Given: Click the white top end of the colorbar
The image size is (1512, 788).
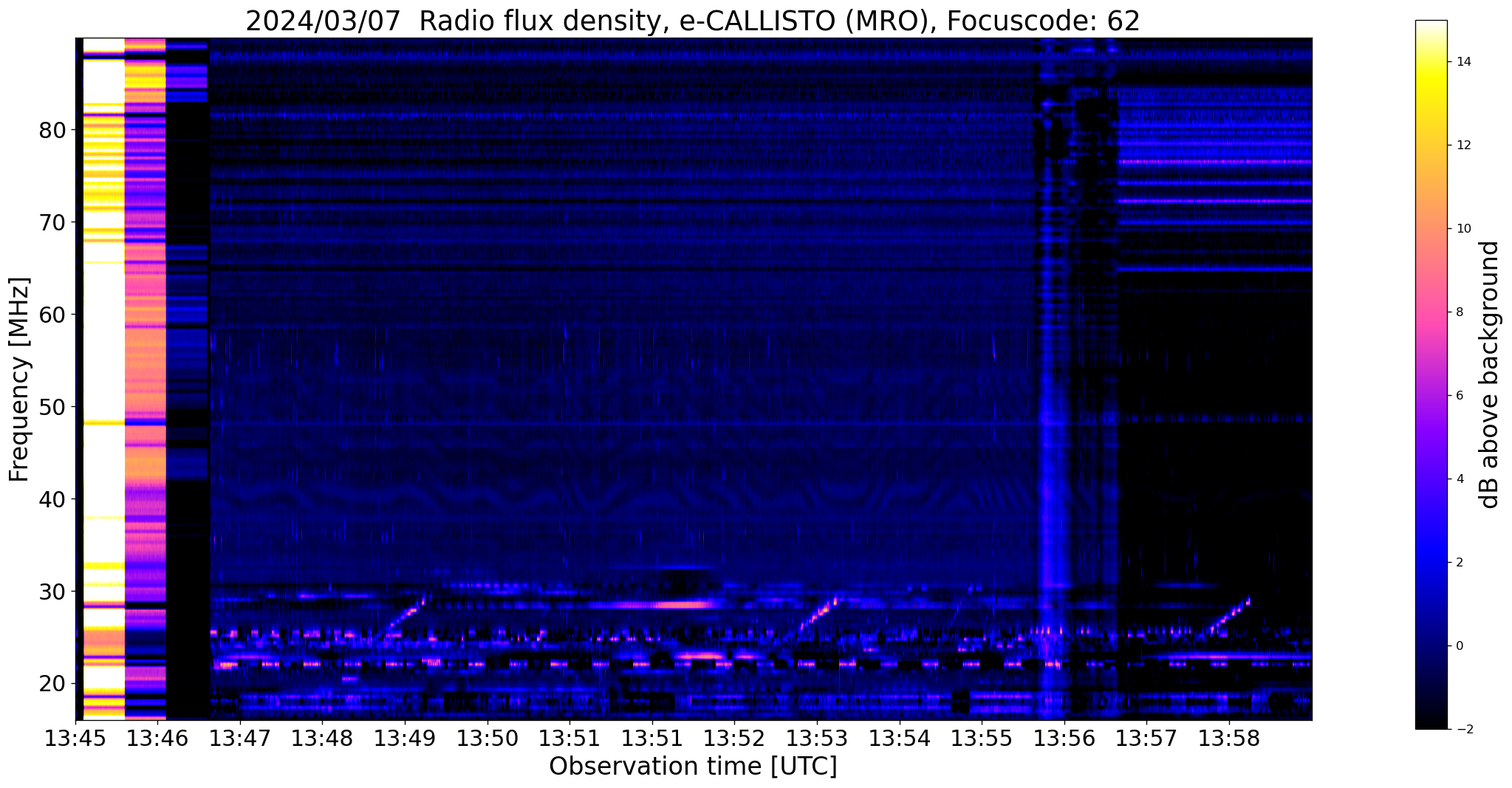Looking at the screenshot, I should click(1431, 26).
